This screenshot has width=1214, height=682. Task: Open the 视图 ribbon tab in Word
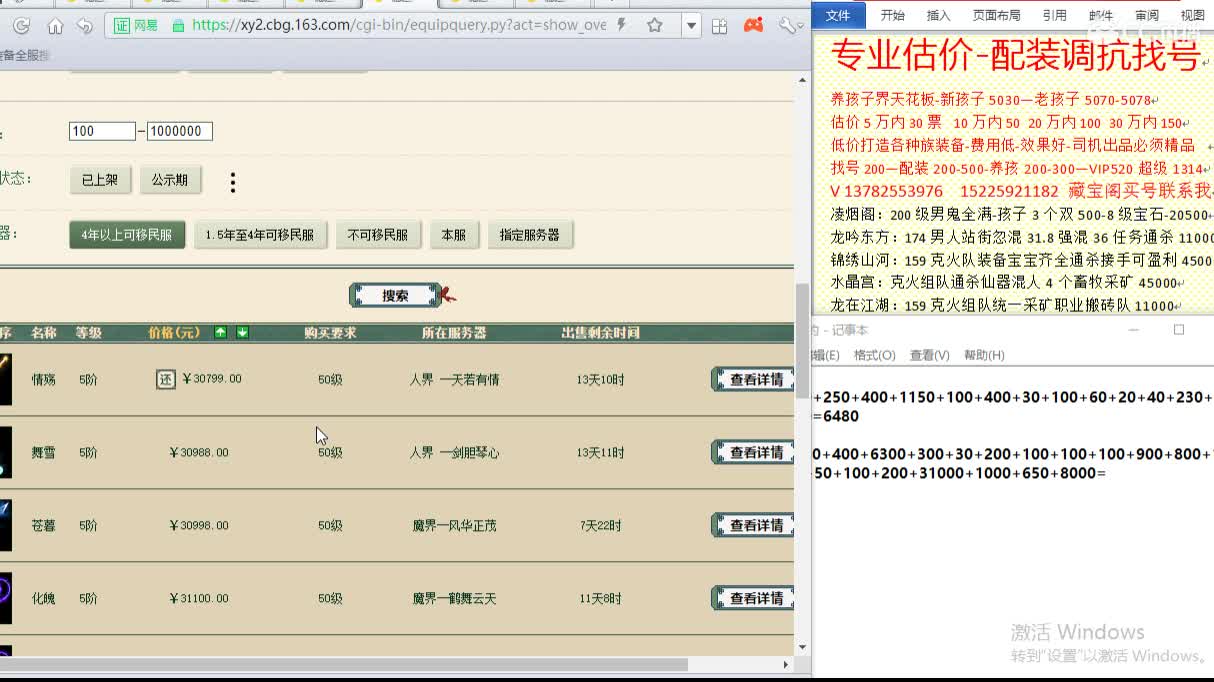1193,15
